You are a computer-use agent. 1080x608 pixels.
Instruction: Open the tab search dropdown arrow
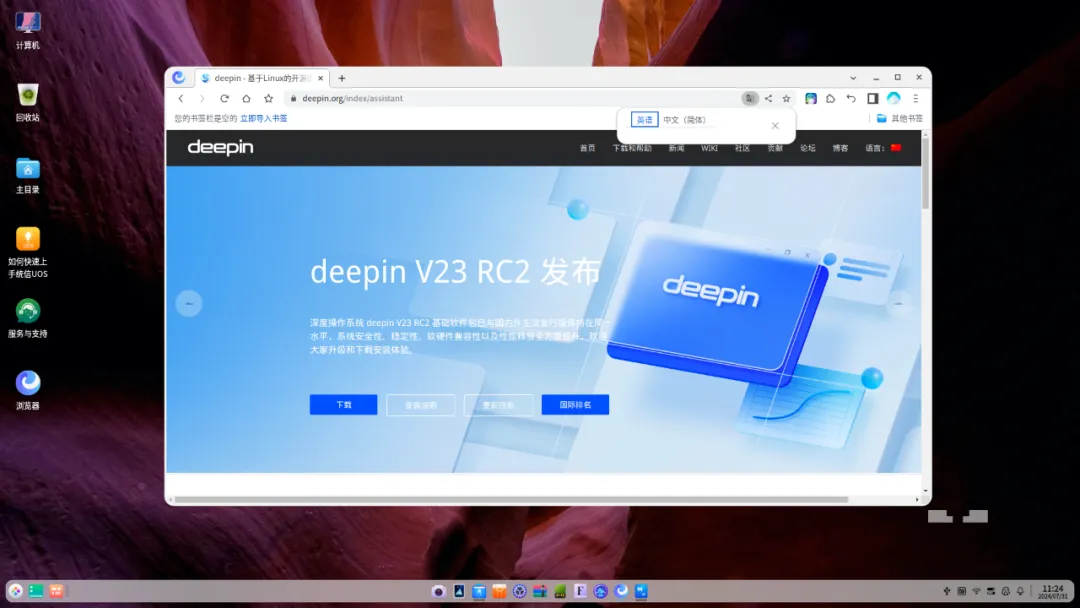tap(853, 78)
